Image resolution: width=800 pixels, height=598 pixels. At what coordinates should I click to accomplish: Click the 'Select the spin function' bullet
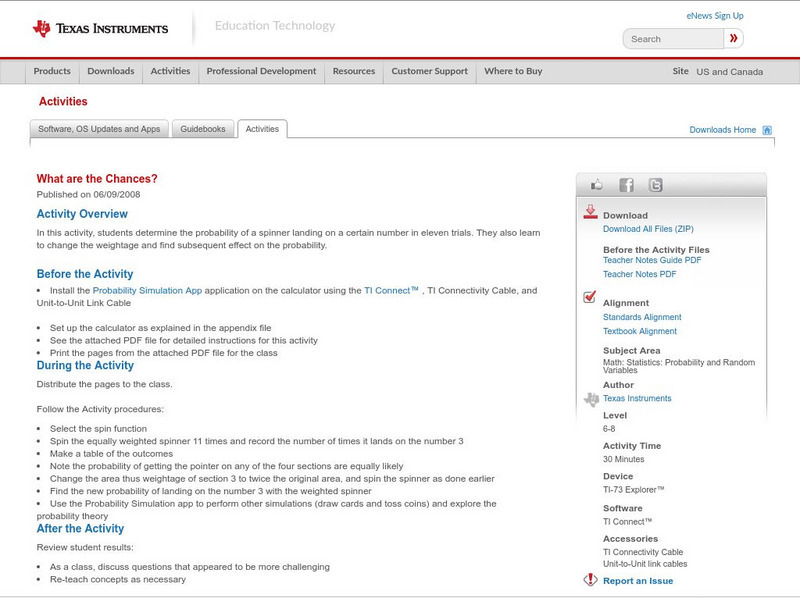(x=98, y=429)
